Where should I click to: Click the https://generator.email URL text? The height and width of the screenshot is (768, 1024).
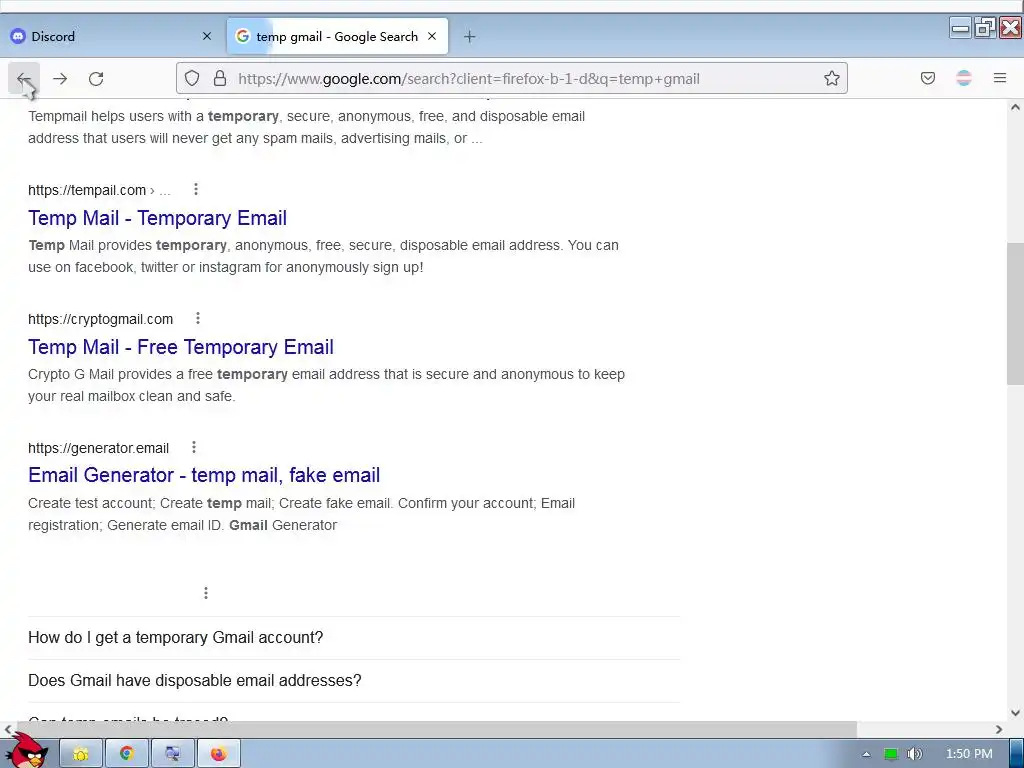click(x=99, y=448)
